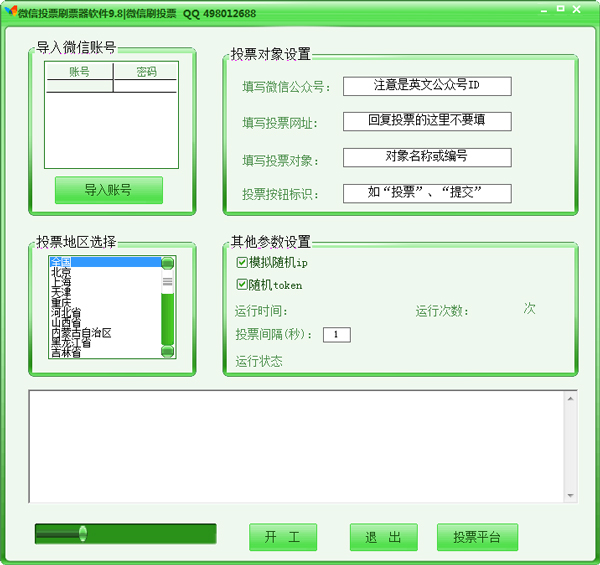Click the 填写投票网址 text box

(426, 121)
